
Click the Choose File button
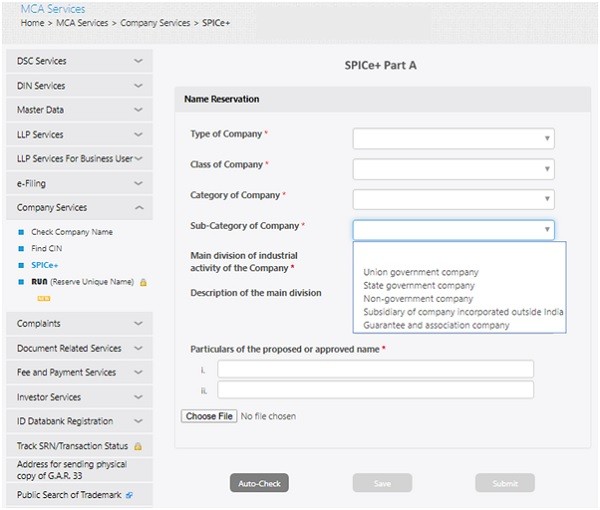208,416
